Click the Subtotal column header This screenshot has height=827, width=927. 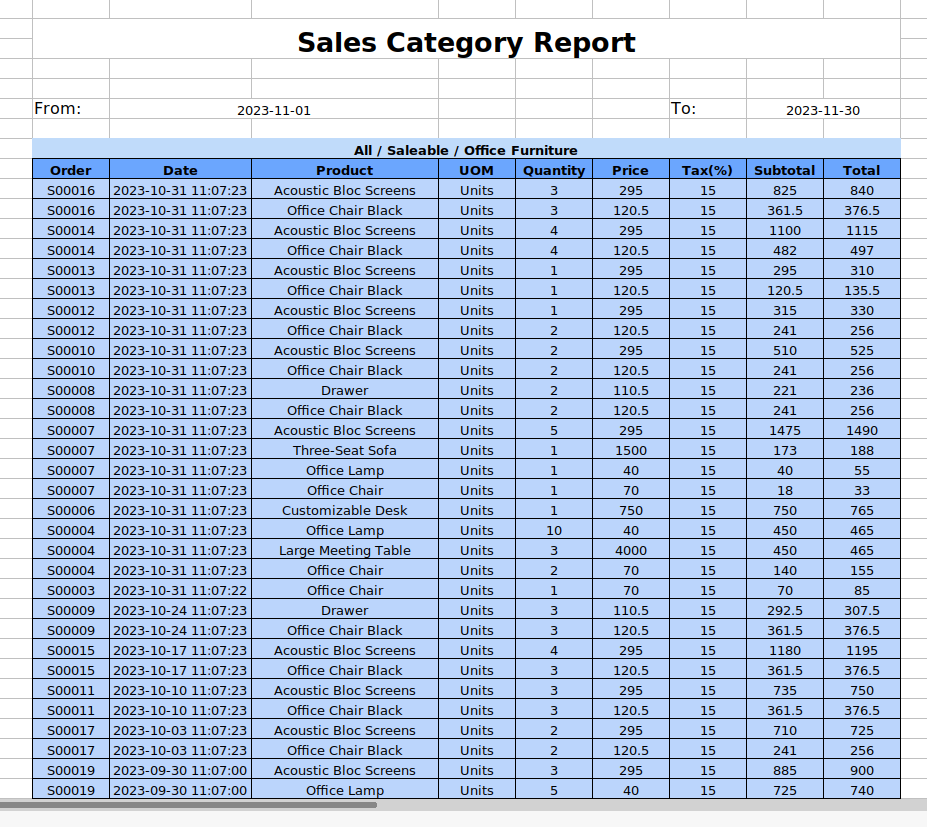coord(784,170)
